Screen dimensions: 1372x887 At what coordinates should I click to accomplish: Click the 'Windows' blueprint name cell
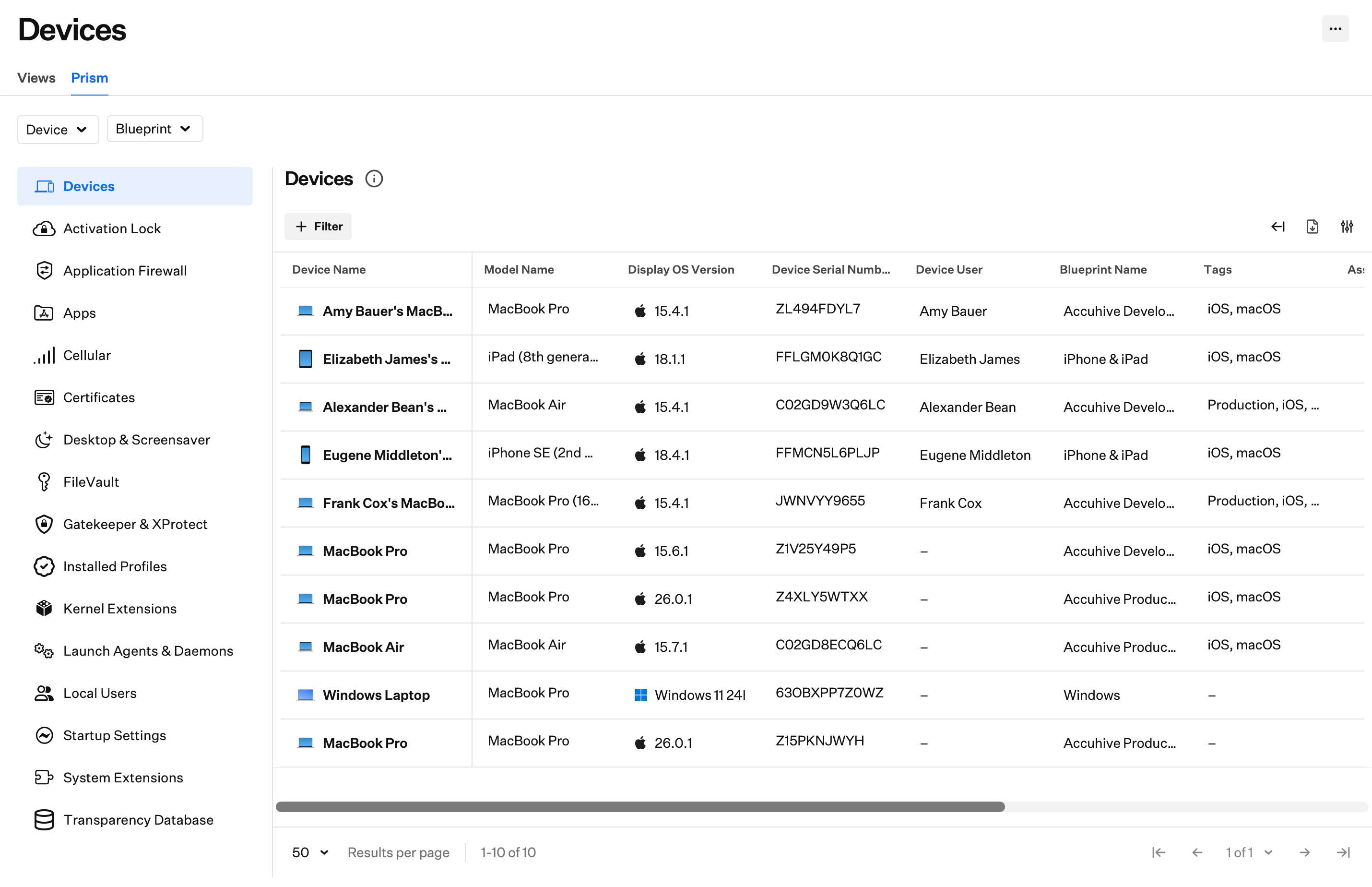tap(1091, 695)
